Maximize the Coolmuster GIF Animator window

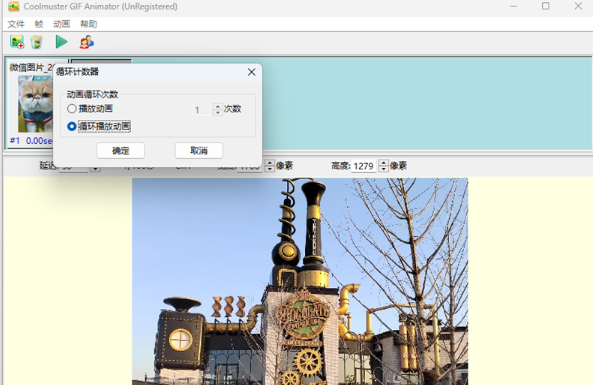pyautogui.click(x=545, y=6)
